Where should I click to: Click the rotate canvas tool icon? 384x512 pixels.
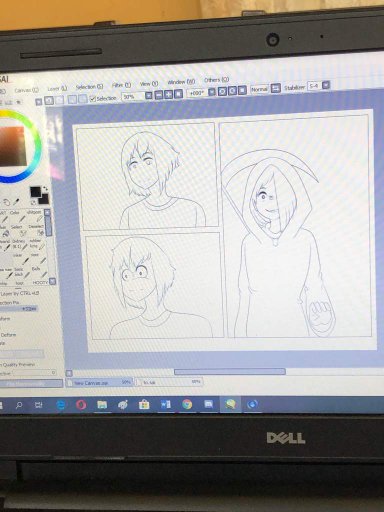pos(7,202)
